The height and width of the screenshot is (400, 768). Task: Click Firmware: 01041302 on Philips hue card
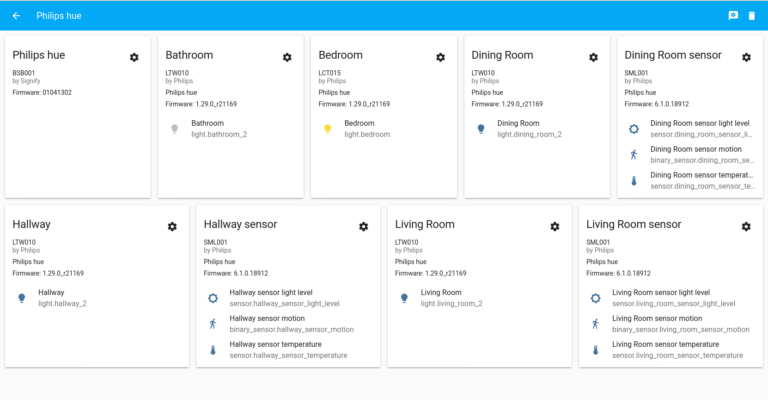click(x=42, y=92)
